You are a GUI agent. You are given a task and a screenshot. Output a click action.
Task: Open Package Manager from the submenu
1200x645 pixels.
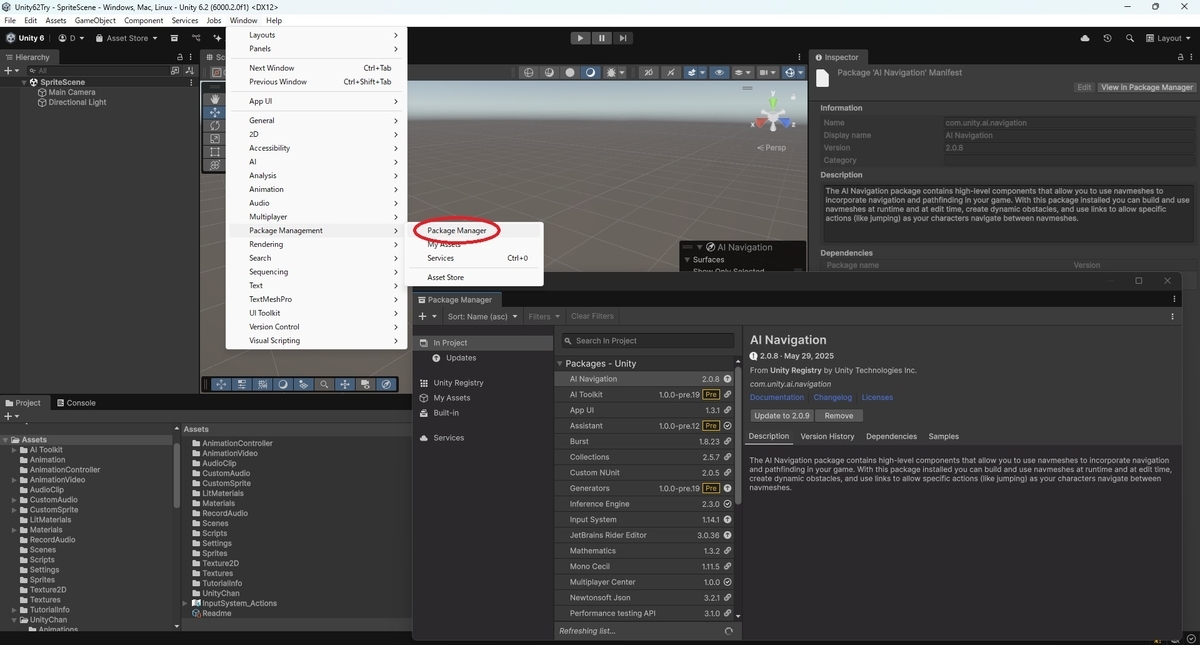[456, 231]
